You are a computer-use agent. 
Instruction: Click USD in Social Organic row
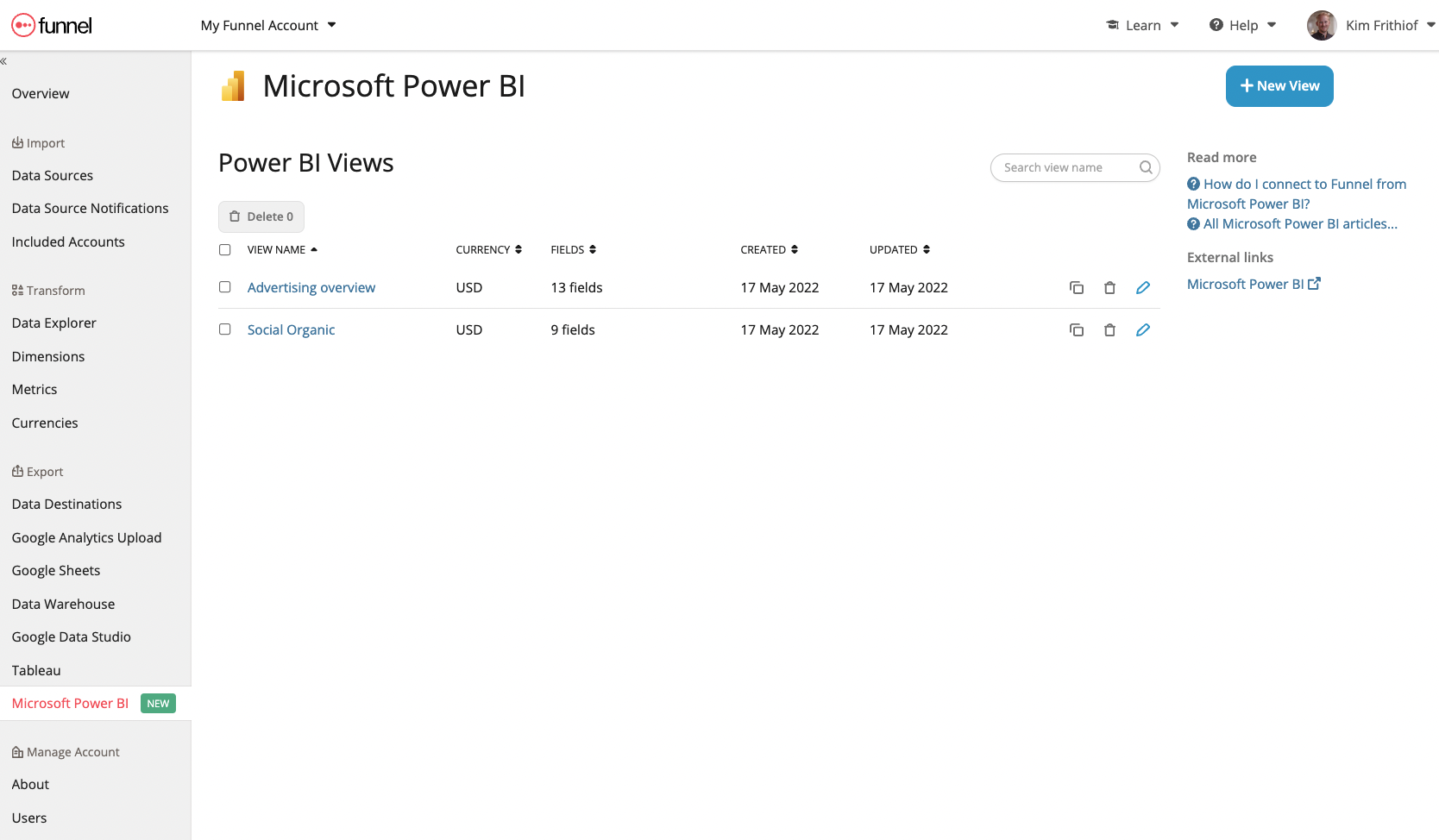469,330
